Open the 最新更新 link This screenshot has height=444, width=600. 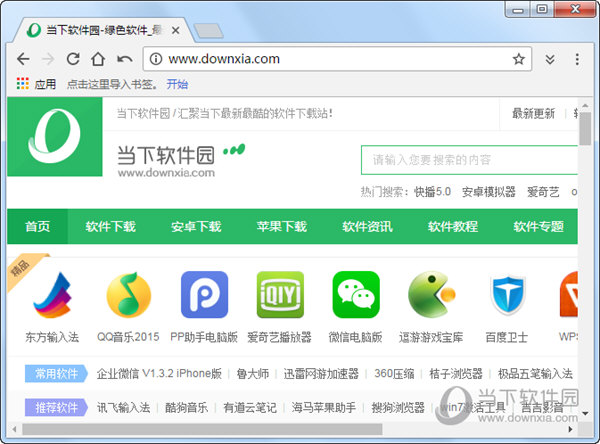tap(533, 113)
